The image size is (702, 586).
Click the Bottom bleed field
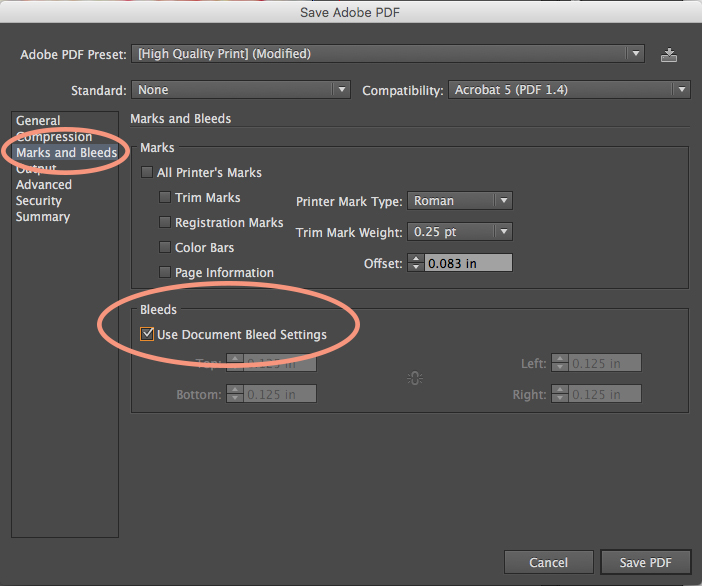280,394
